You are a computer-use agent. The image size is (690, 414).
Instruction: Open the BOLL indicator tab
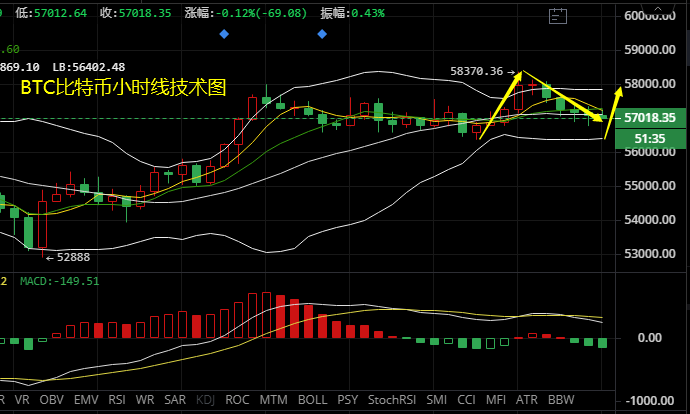point(312,399)
